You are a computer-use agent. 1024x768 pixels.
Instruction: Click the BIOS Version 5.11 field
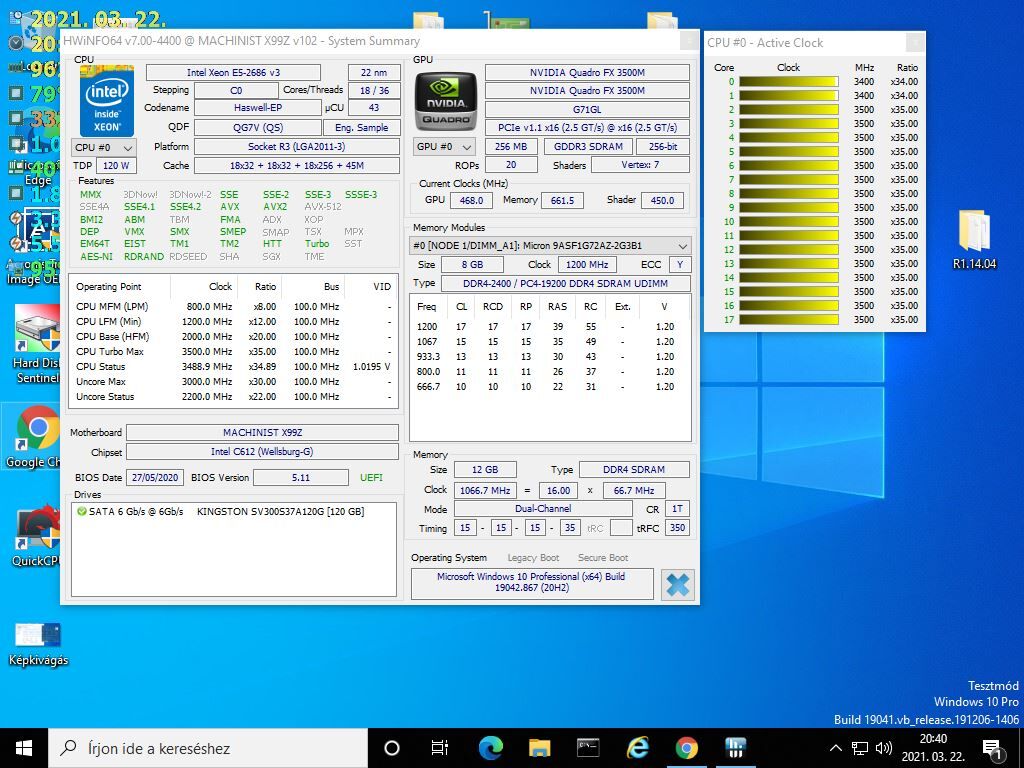[301, 477]
